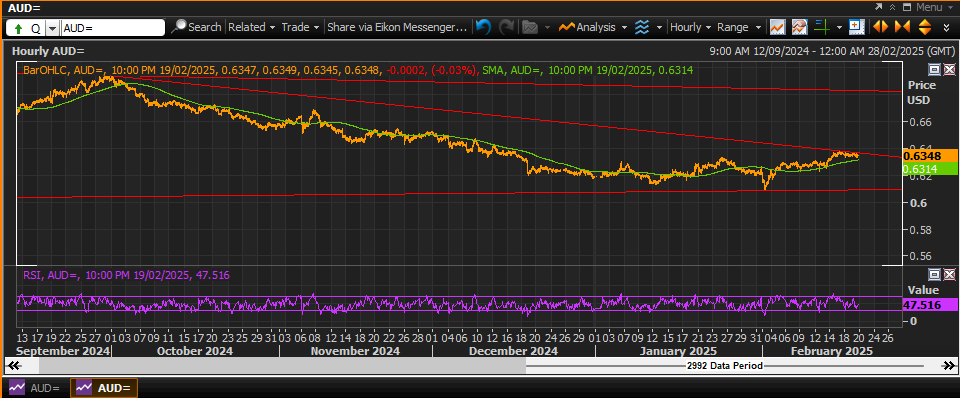Switch to the first AUD= bottom tab

pyautogui.click(x=35, y=388)
